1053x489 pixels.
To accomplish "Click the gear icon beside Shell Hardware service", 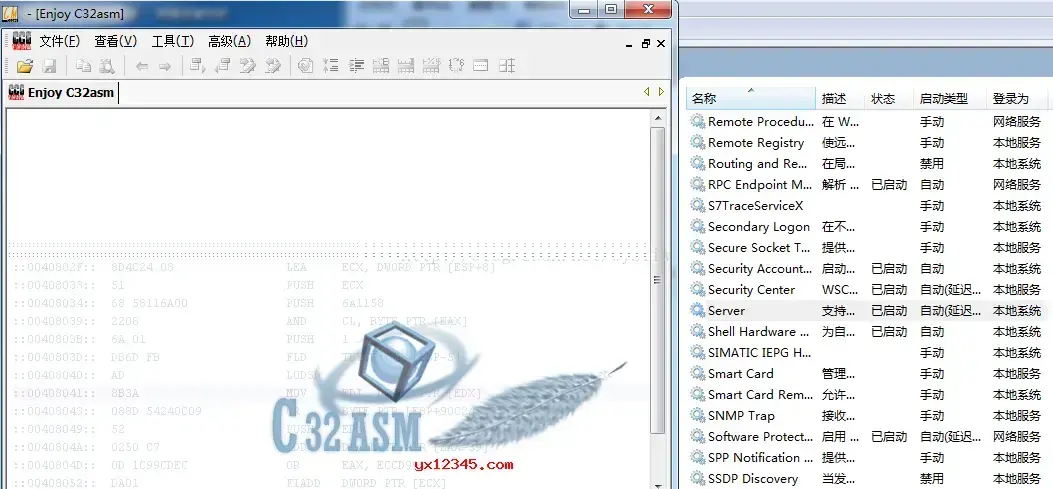I will (698, 332).
